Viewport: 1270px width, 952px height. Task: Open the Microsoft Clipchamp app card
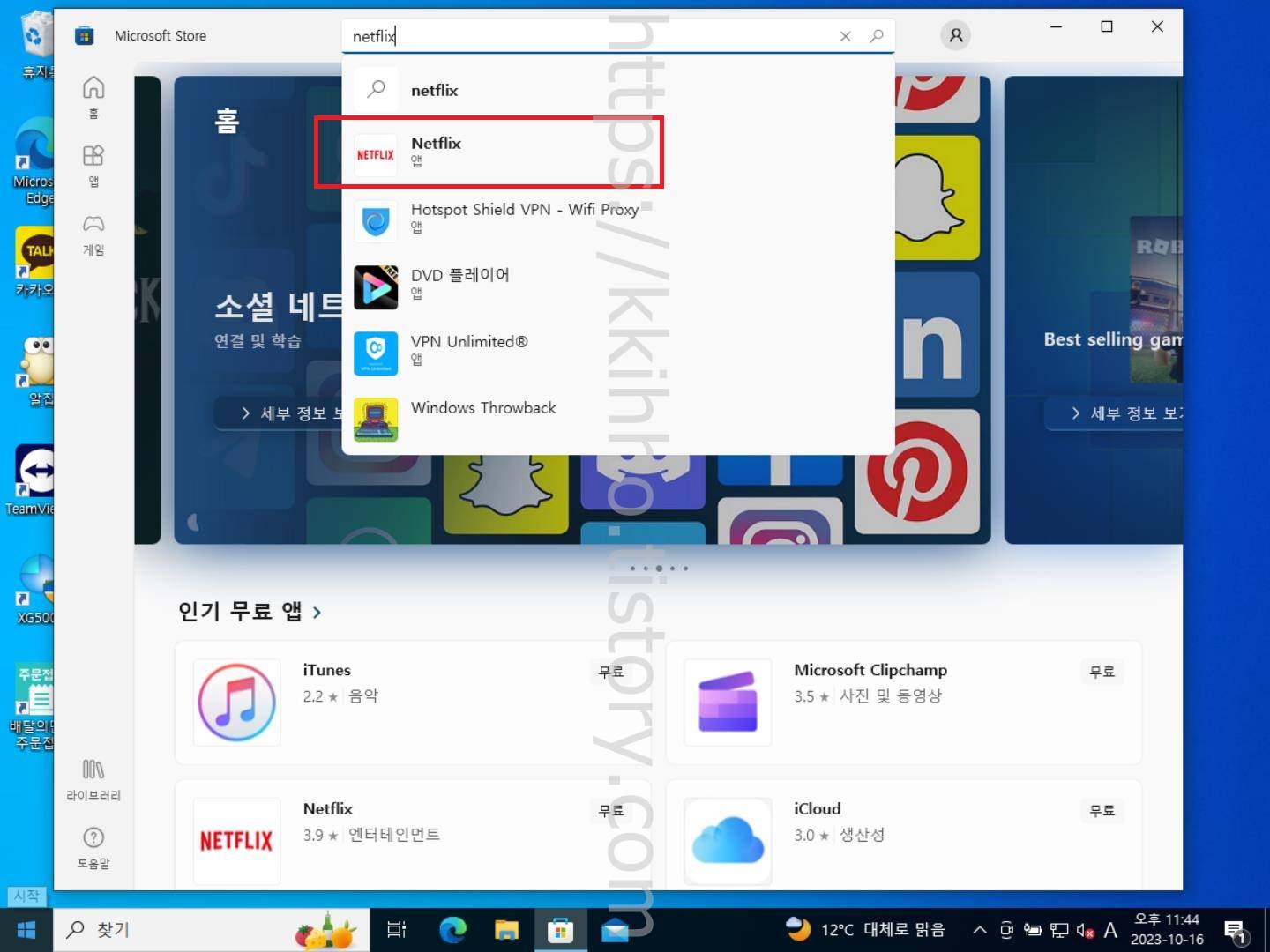(x=904, y=703)
